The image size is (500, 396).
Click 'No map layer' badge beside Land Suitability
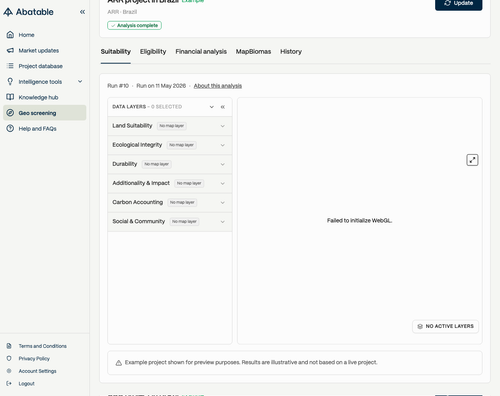tap(171, 126)
